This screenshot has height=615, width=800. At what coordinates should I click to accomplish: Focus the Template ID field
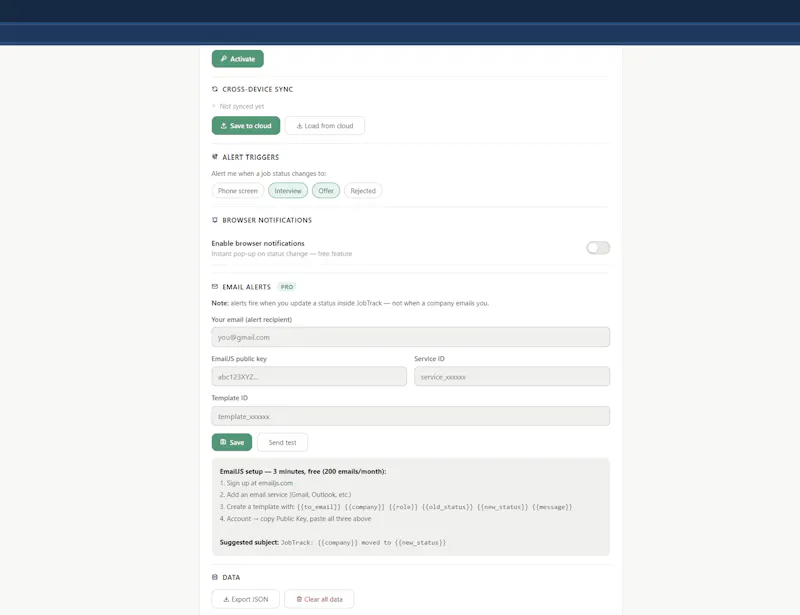tap(411, 416)
